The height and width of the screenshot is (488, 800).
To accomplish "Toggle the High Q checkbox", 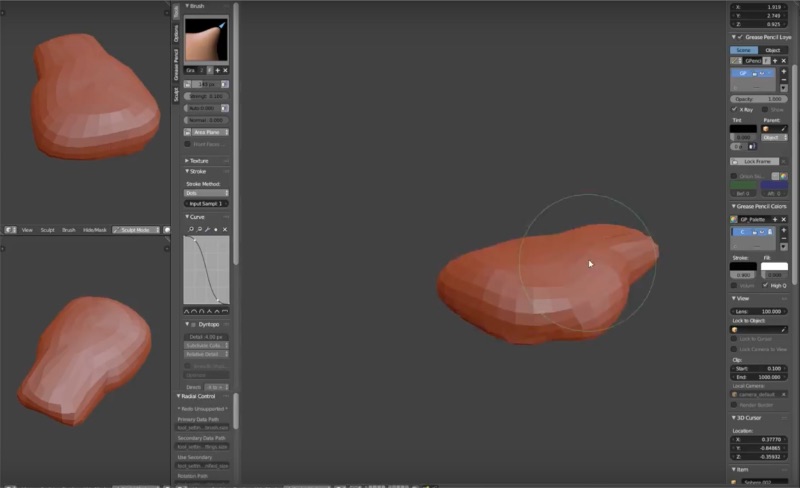I will coord(765,285).
